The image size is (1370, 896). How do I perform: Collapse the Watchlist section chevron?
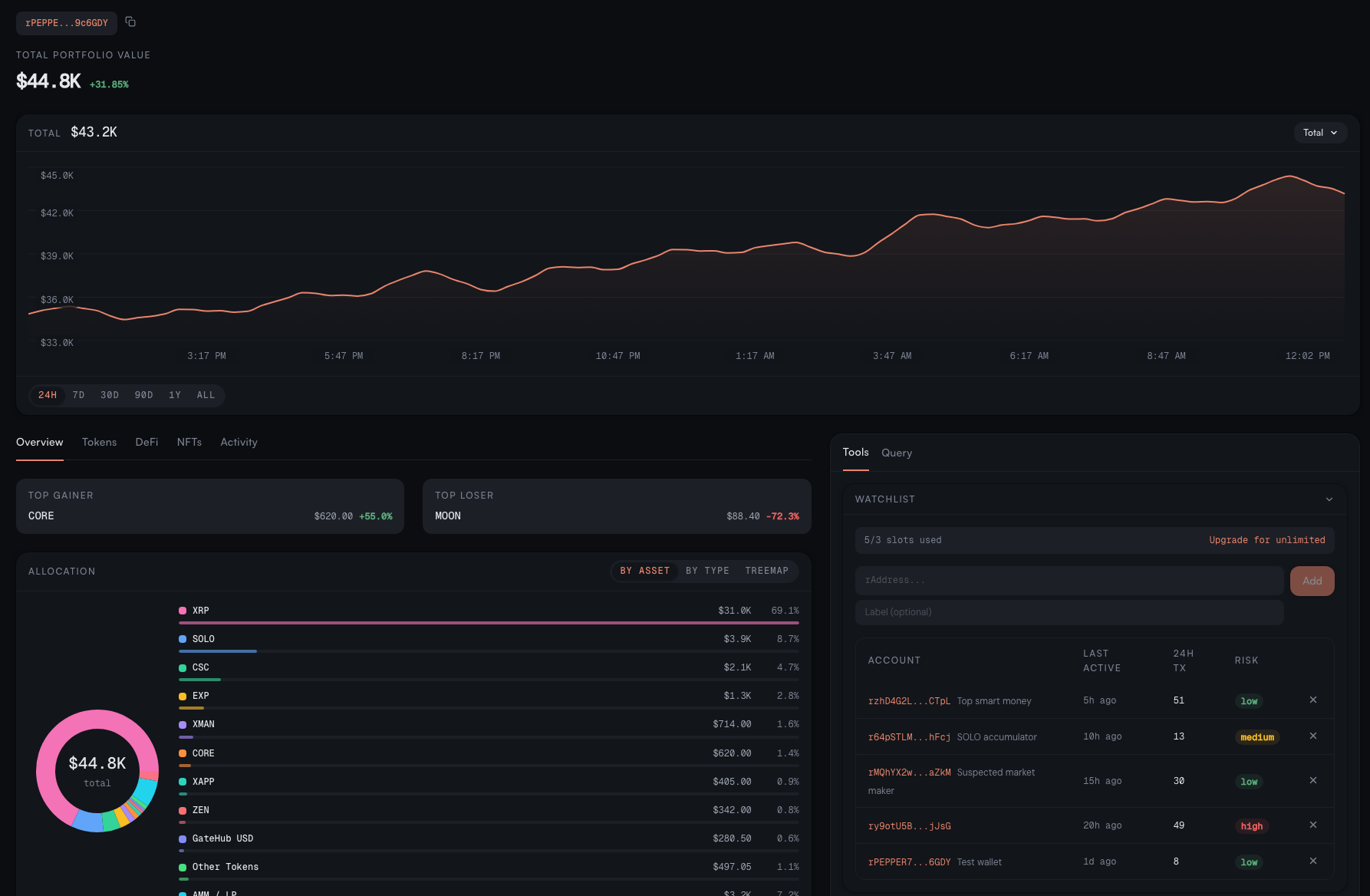(1329, 499)
